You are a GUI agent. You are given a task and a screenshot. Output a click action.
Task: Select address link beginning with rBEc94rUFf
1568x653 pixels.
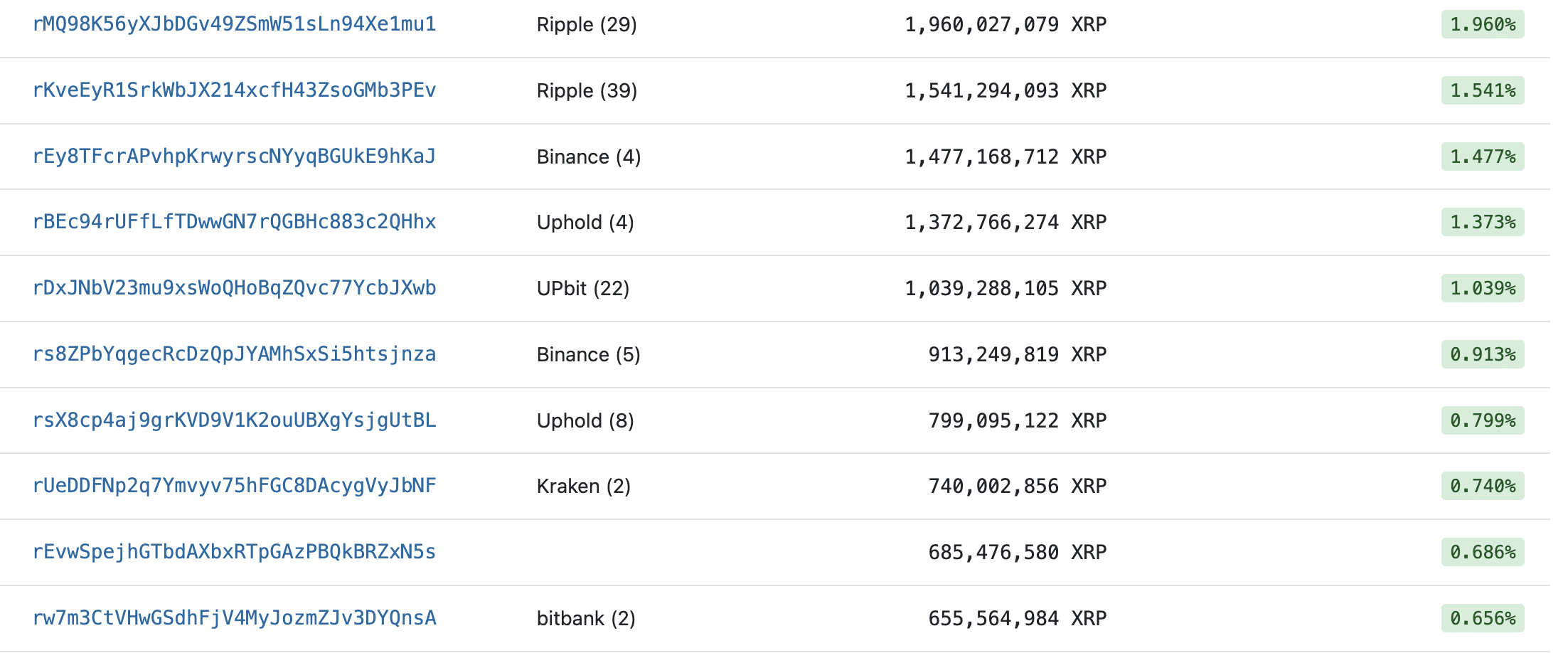(x=234, y=222)
